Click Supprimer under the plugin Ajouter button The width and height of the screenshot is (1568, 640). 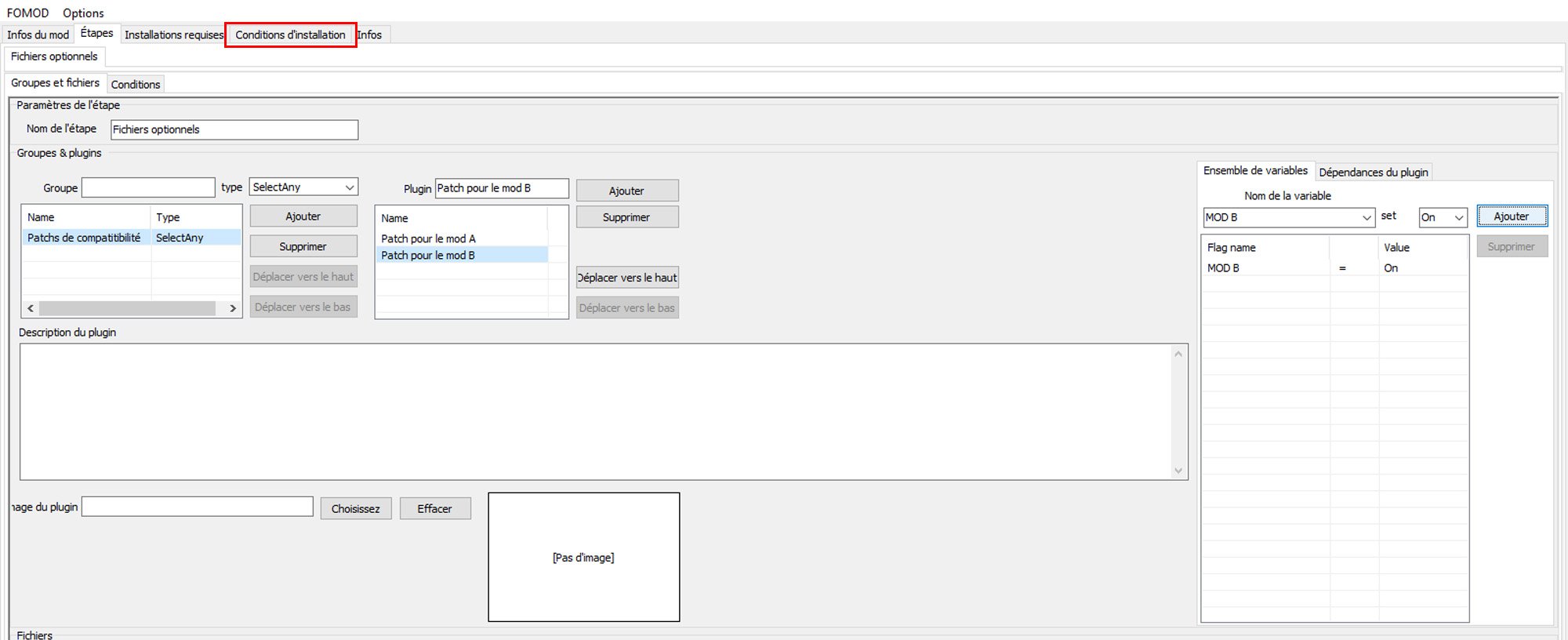626,217
